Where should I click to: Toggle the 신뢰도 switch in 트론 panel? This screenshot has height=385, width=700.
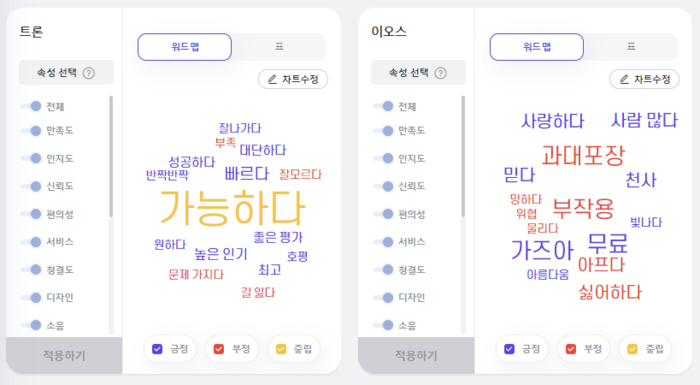pyautogui.click(x=31, y=186)
